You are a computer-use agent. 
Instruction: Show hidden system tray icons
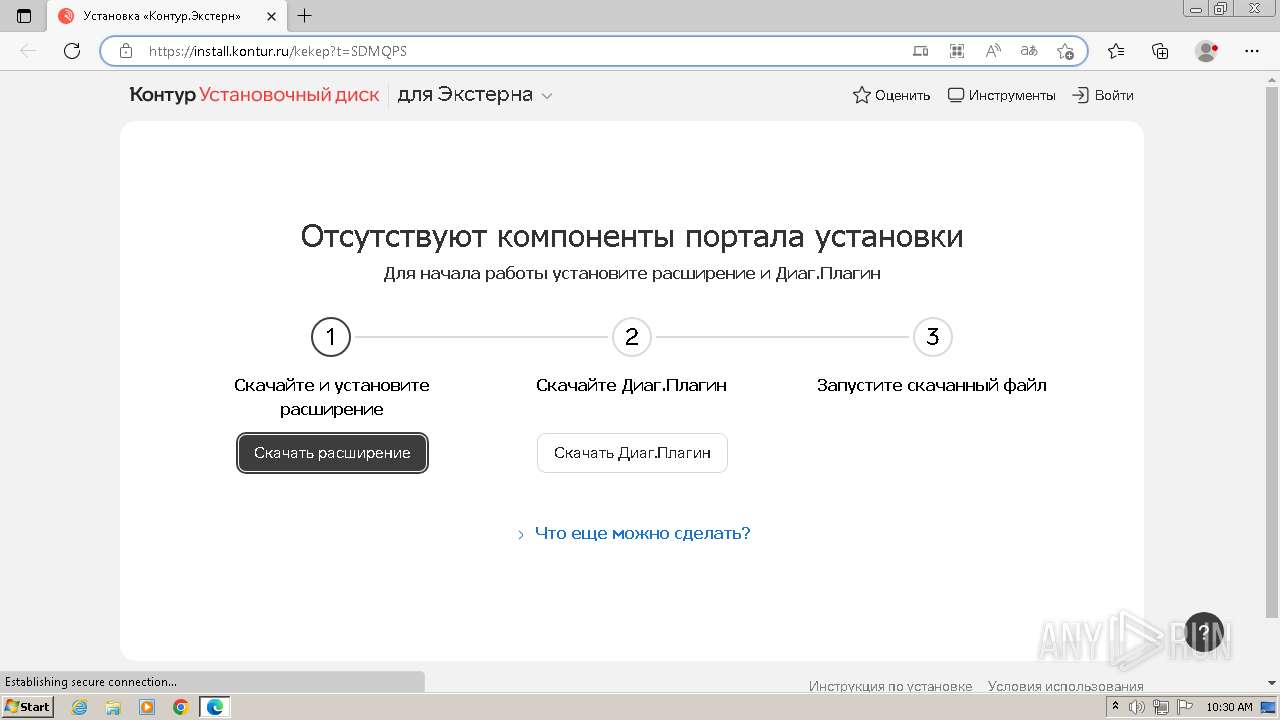[1115, 707]
